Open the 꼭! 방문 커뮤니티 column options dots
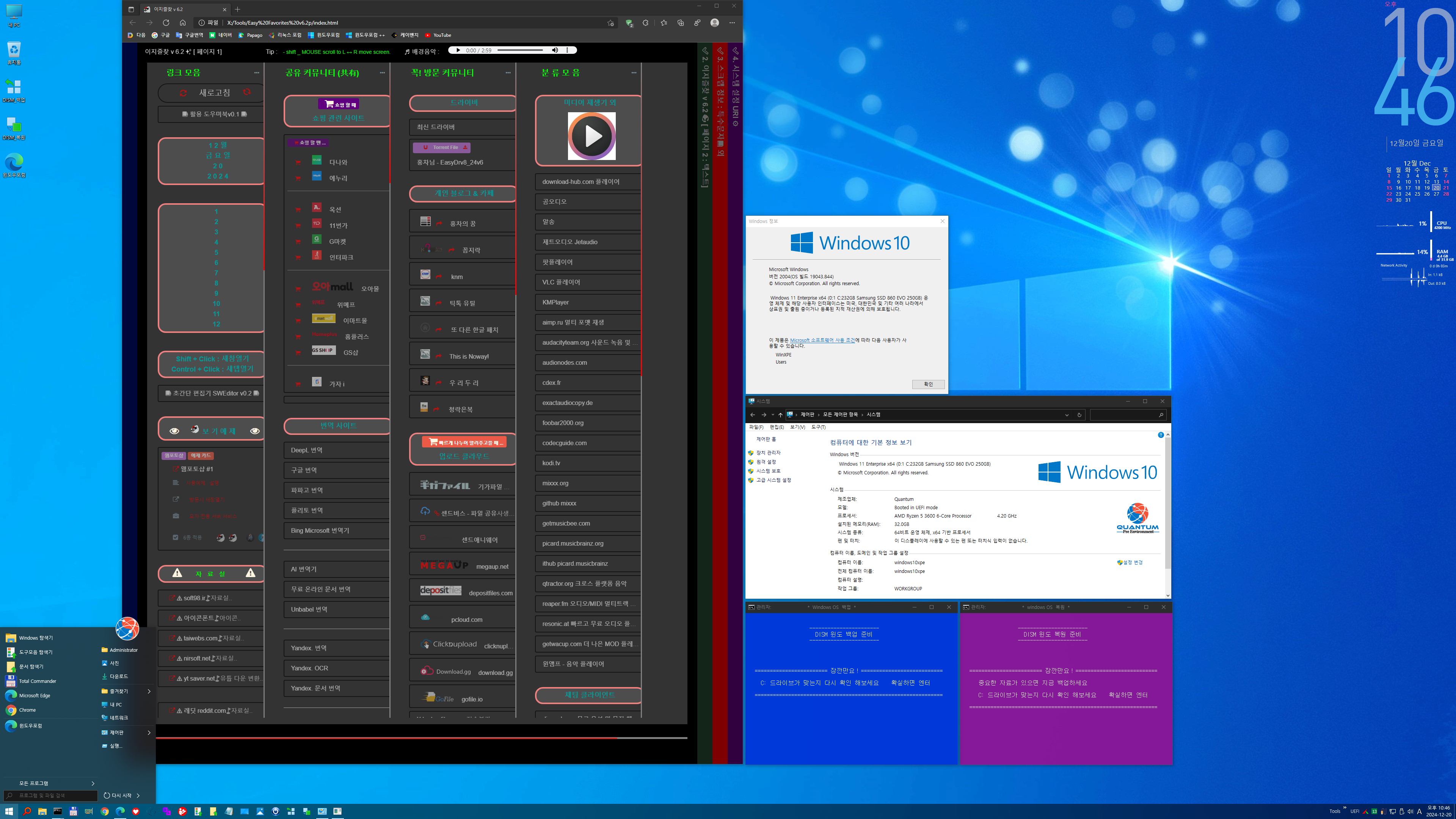Image resolution: width=1456 pixels, height=819 pixels. pos(508,73)
